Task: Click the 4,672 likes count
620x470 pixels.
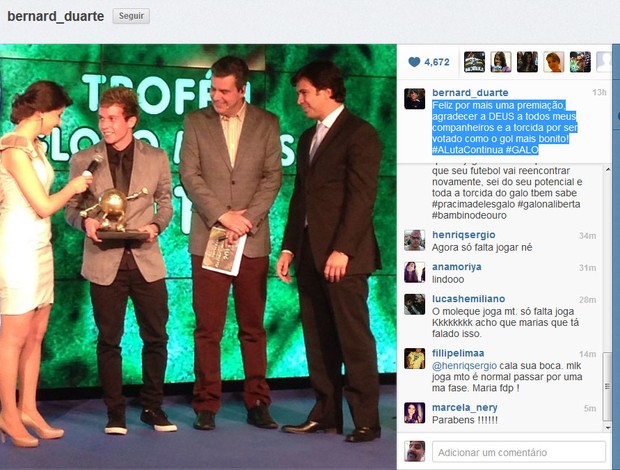Action: (x=437, y=62)
